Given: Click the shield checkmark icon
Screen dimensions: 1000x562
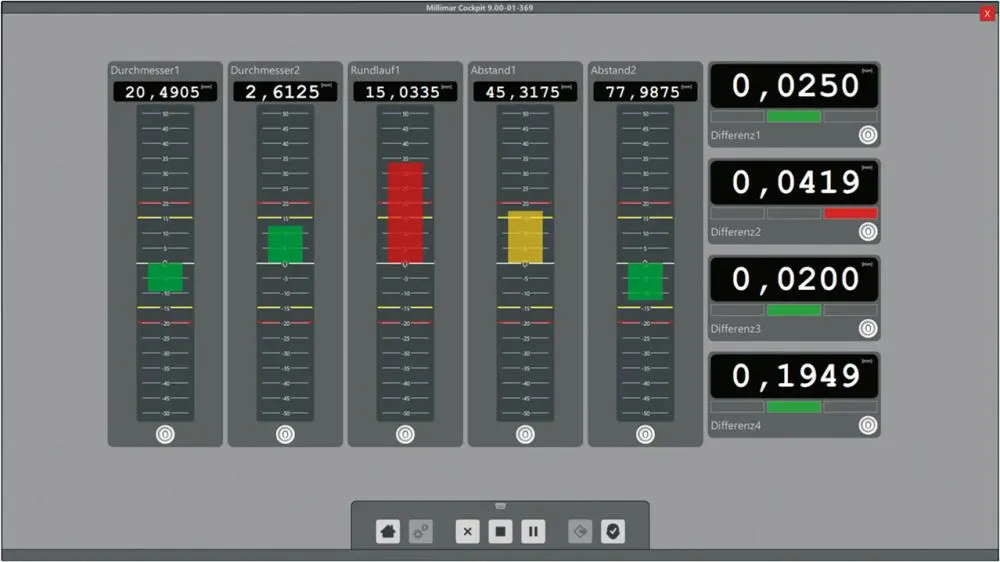Looking at the screenshot, I should (613, 531).
